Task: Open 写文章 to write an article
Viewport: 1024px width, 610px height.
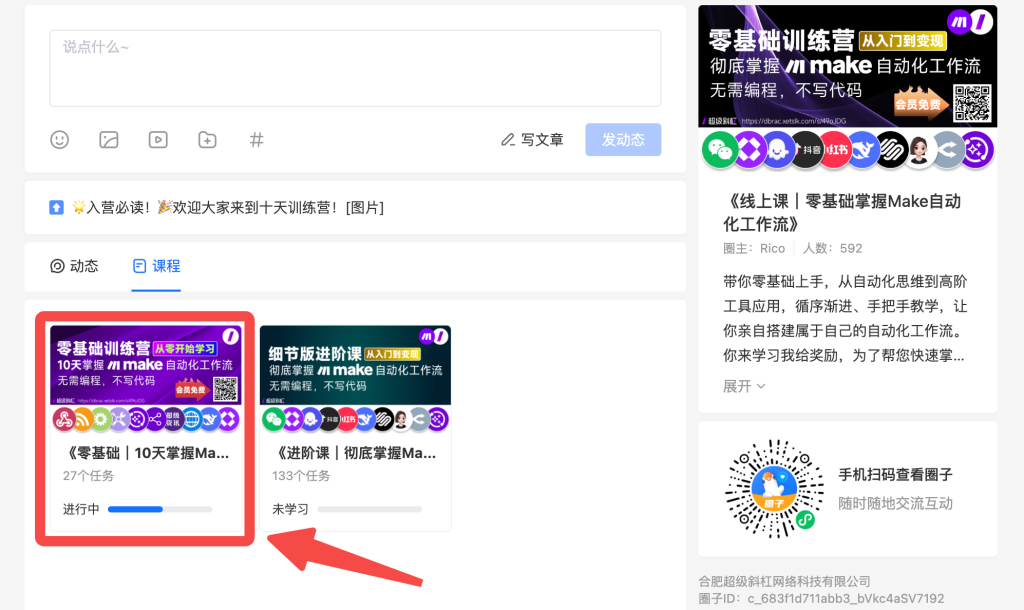Action: (533, 140)
